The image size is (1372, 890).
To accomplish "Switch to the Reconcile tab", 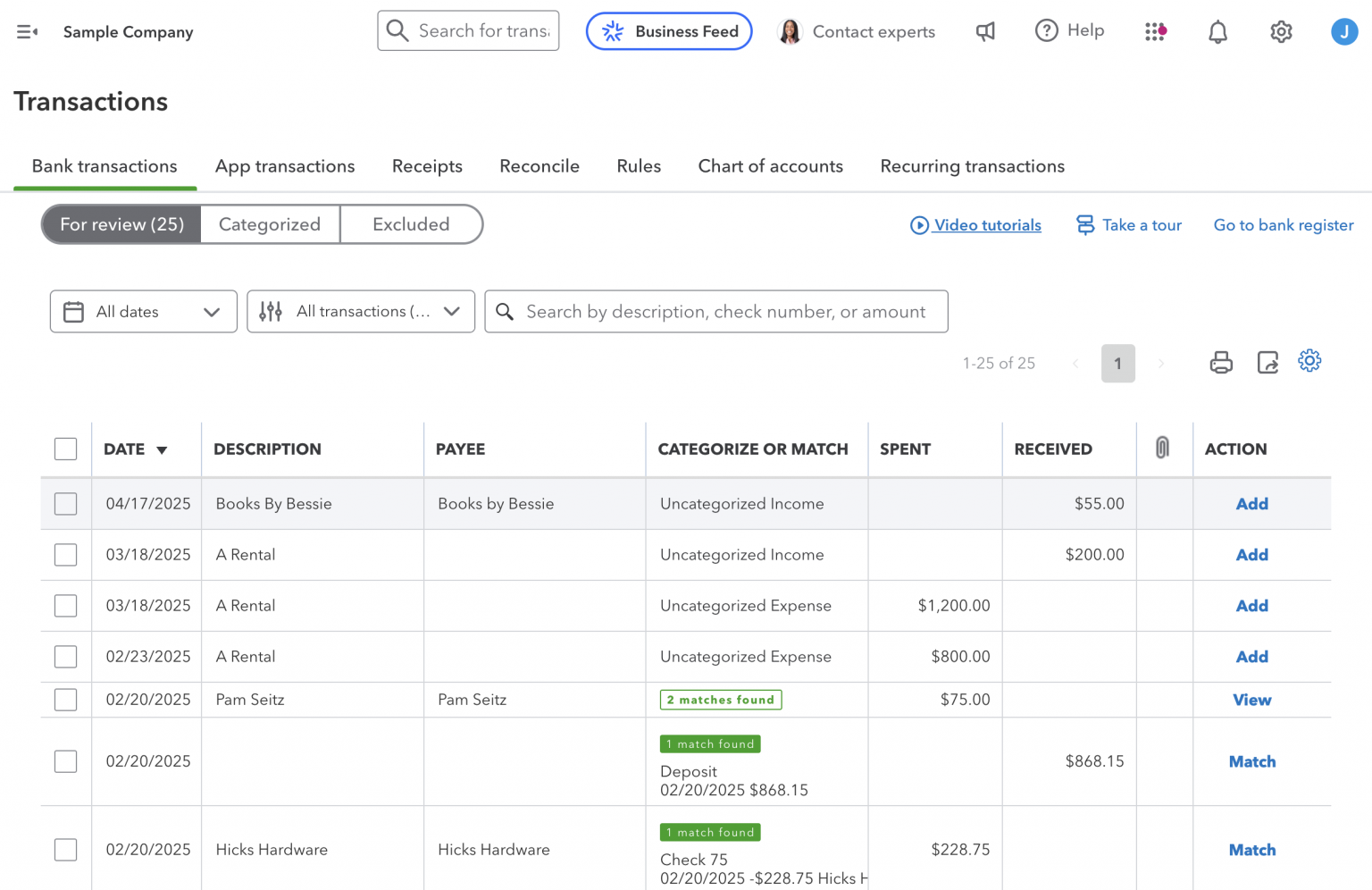I will click(x=540, y=166).
